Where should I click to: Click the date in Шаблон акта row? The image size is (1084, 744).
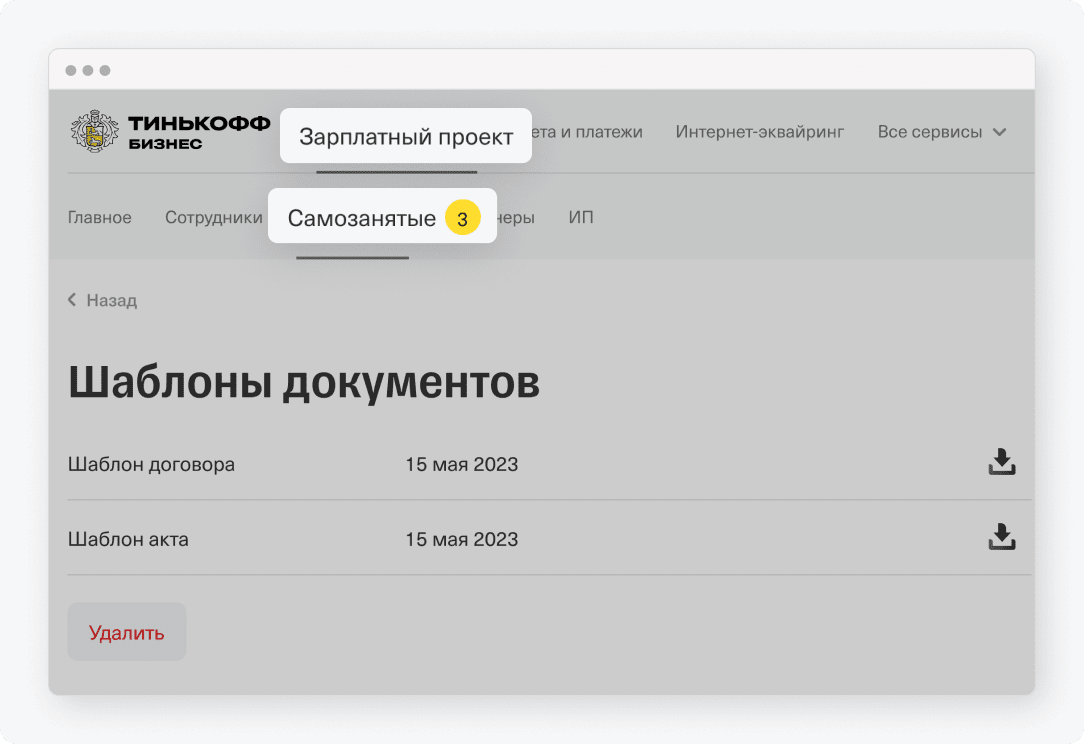tap(461, 539)
